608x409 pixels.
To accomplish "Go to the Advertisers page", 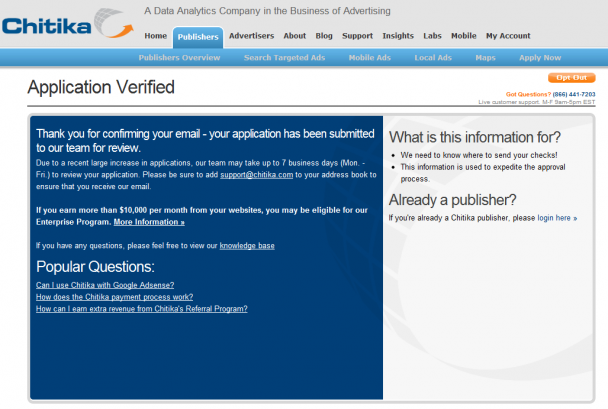I will (251, 36).
